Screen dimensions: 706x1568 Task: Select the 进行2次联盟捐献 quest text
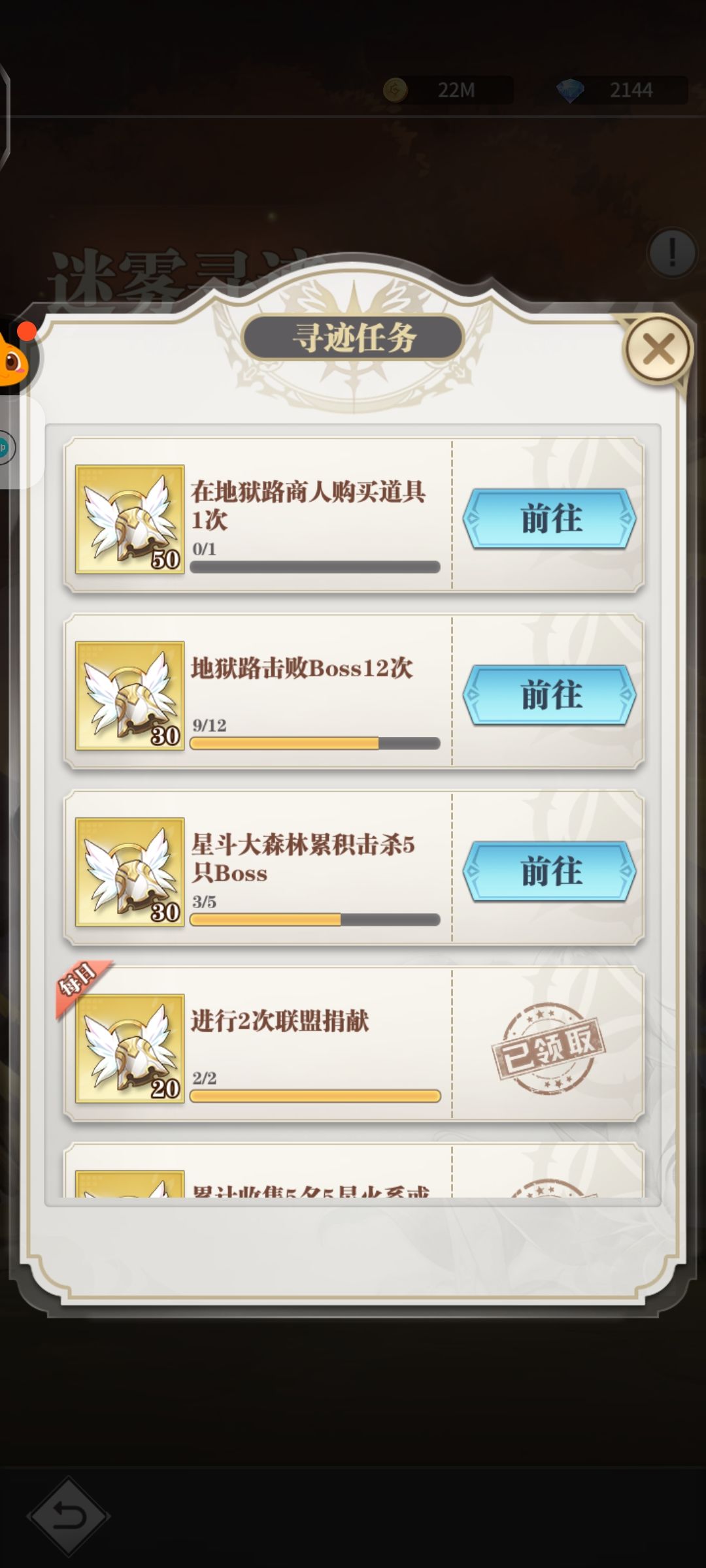(280, 1021)
